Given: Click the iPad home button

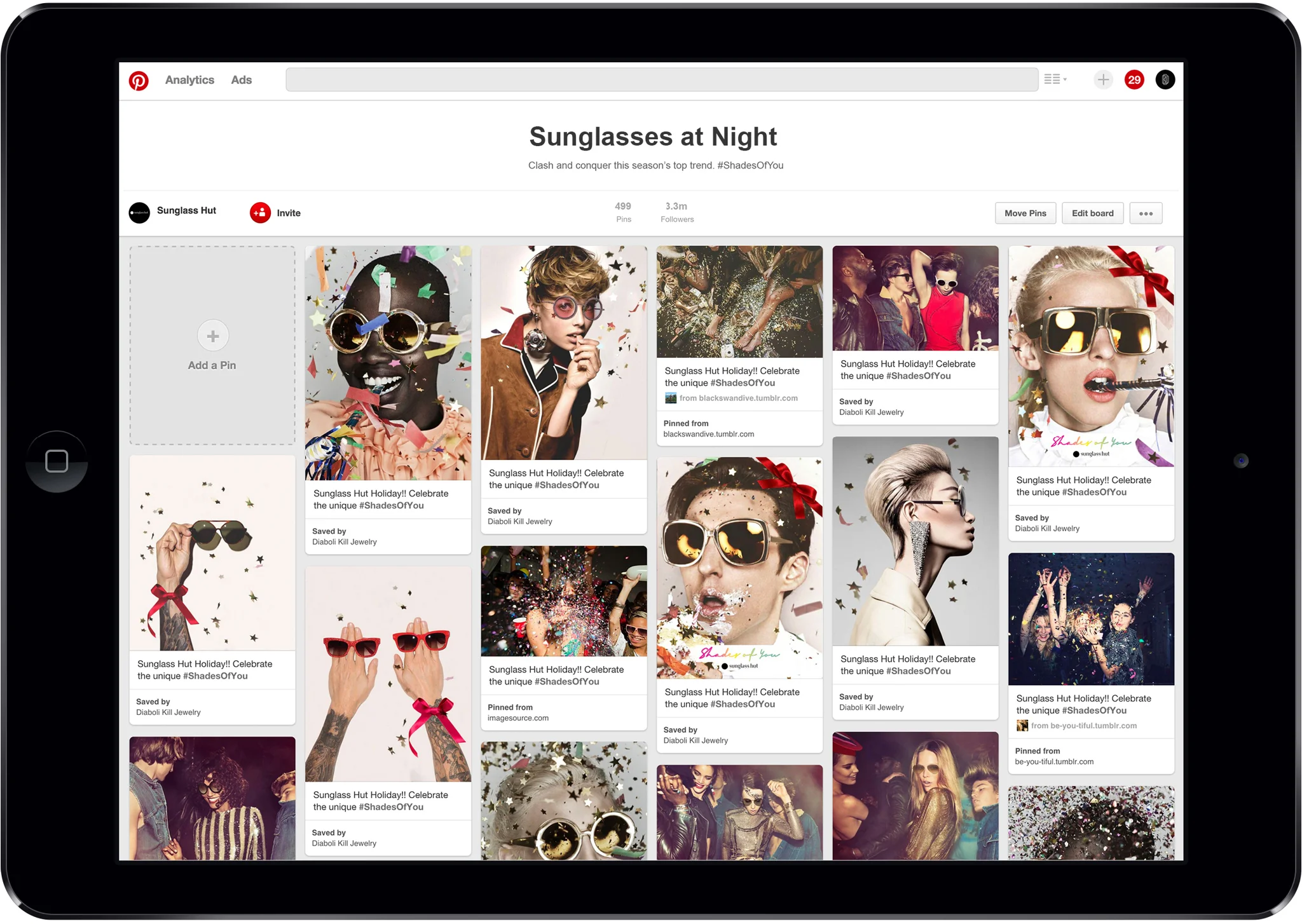Looking at the screenshot, I should click(57, 461).
